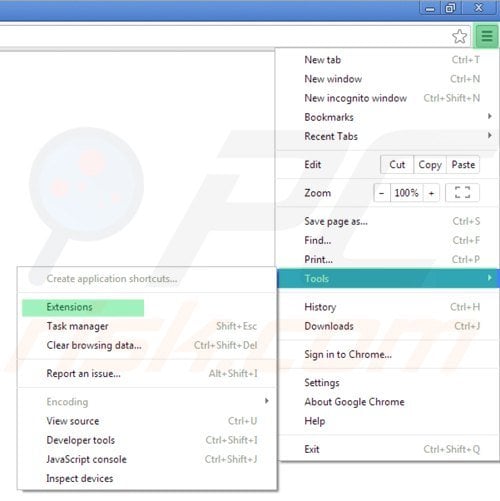
Task: Open JavaScript console
Action: pyautogui.click(x=147, y=459)
